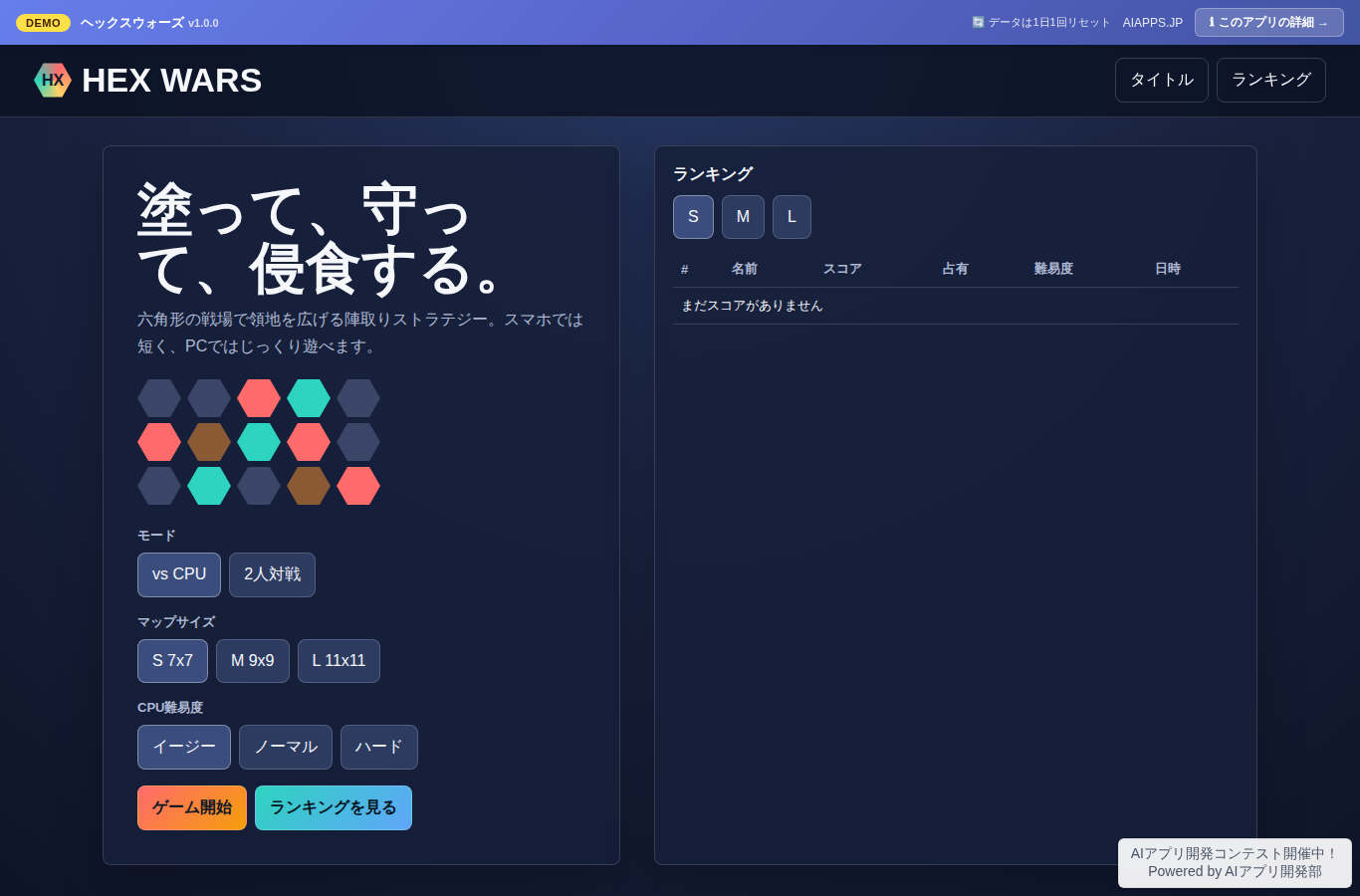The image size is (1360, 896).
Task: Switch ranking to M tab
Action: click(x=743, y=217)
